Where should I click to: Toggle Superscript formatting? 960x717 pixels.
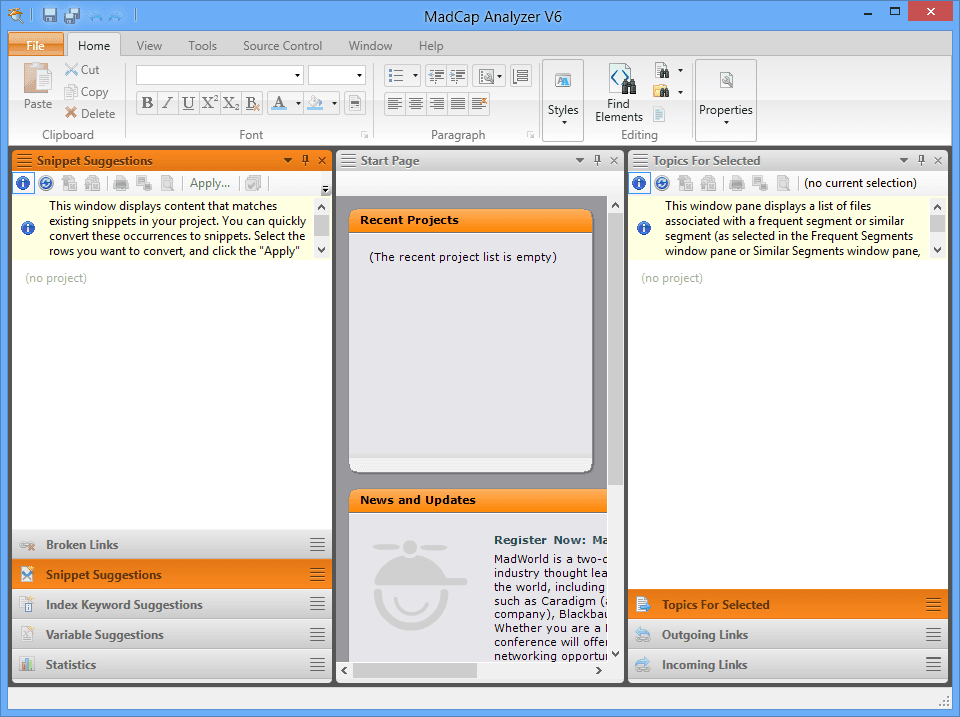(209, 103)
